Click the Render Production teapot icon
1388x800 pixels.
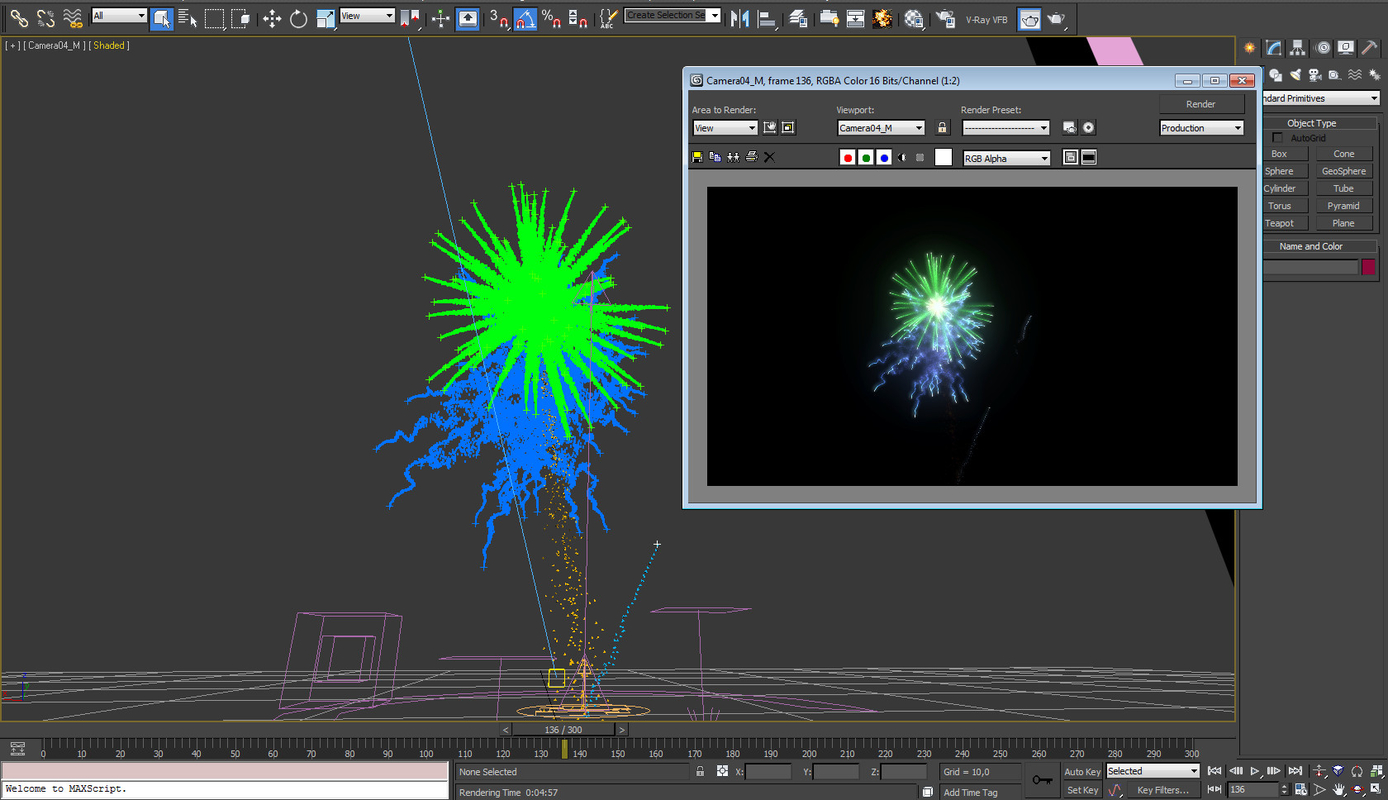coord(1056,19)
